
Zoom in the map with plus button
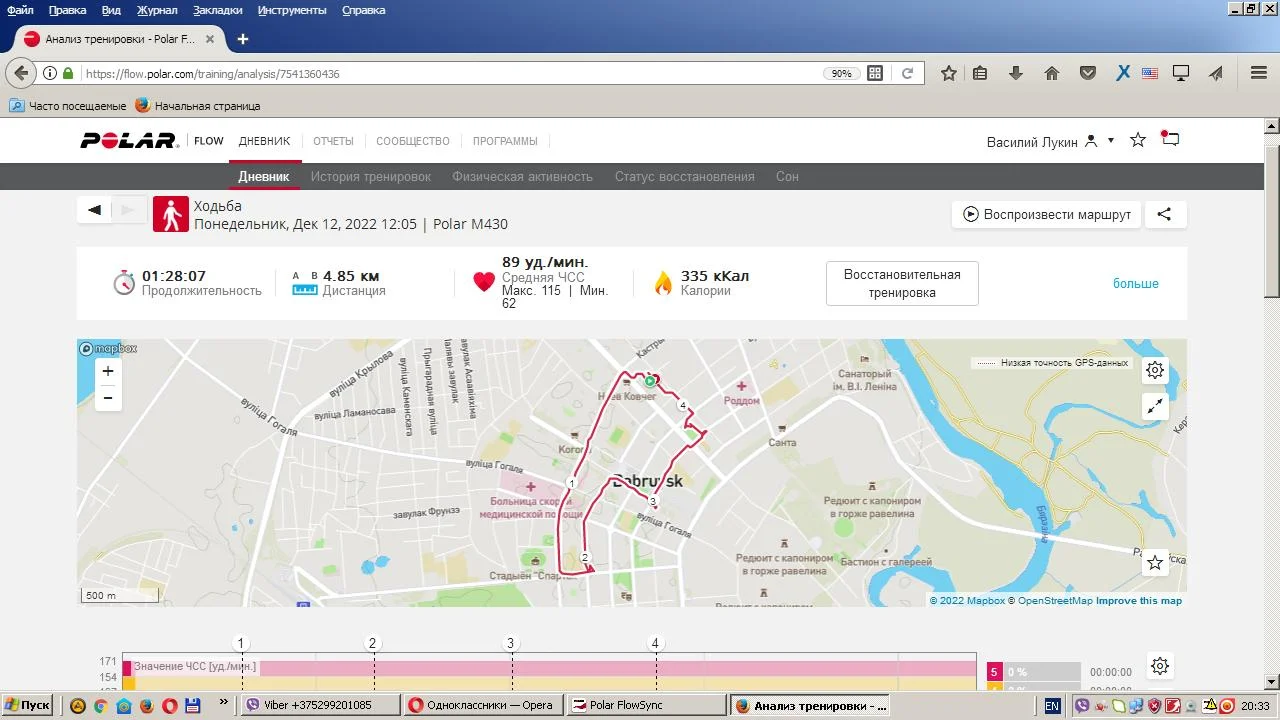(108, 371)
